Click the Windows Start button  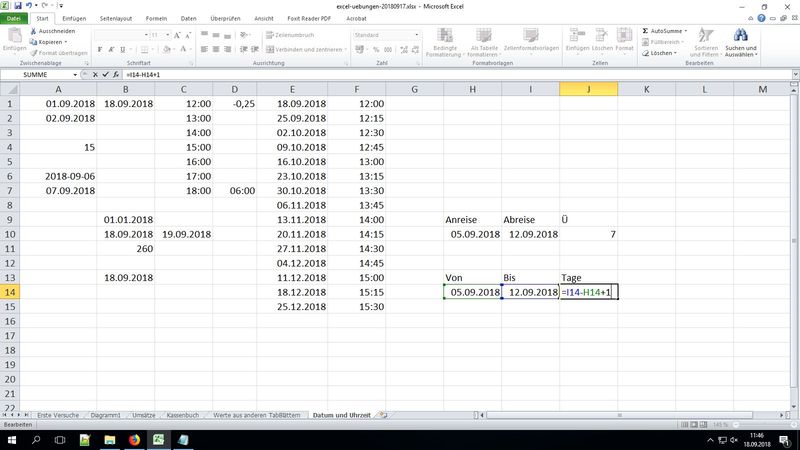coord(10,439)
